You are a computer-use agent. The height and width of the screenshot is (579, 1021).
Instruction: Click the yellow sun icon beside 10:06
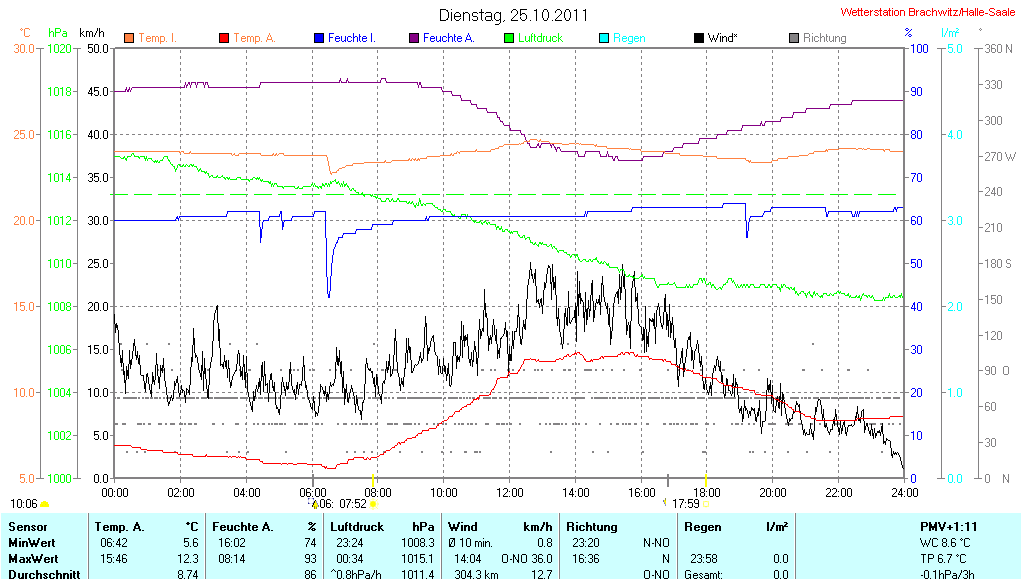pos(45,504)
